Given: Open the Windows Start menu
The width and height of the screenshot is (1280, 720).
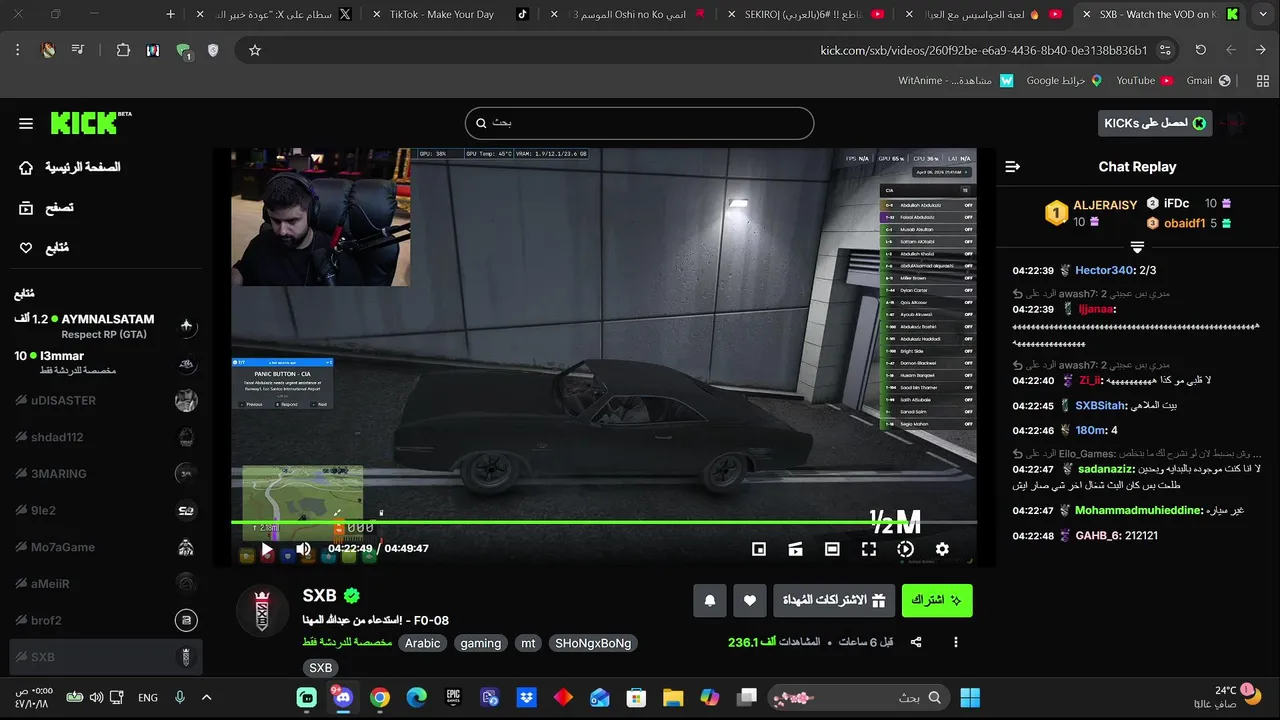Looking at the screenshot, I should coord(970,697).
